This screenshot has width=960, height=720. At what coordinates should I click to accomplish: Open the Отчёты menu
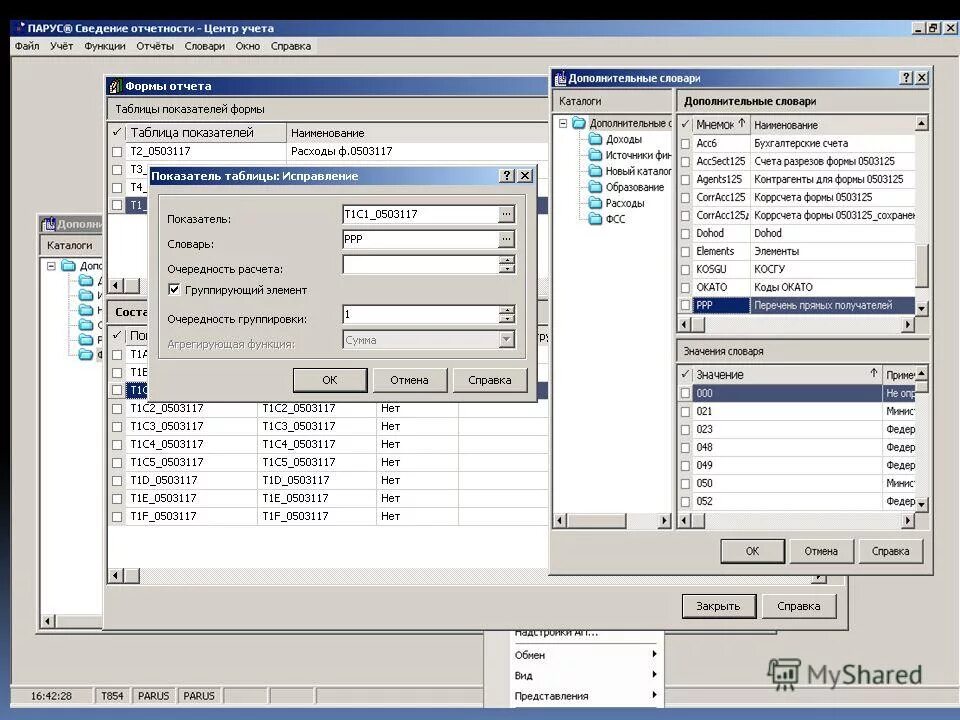click(x=155, y=46)
